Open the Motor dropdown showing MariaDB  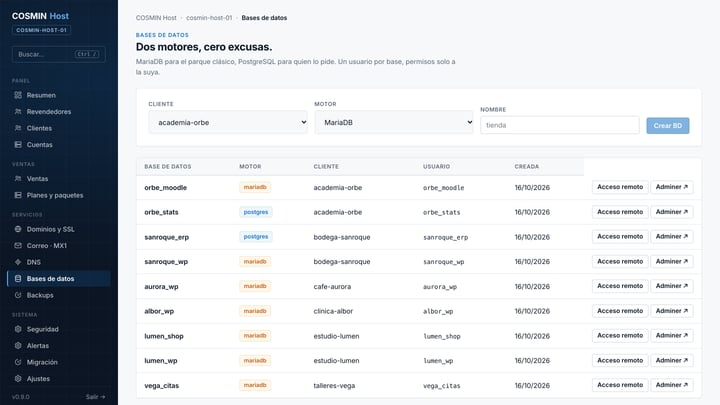394,122
